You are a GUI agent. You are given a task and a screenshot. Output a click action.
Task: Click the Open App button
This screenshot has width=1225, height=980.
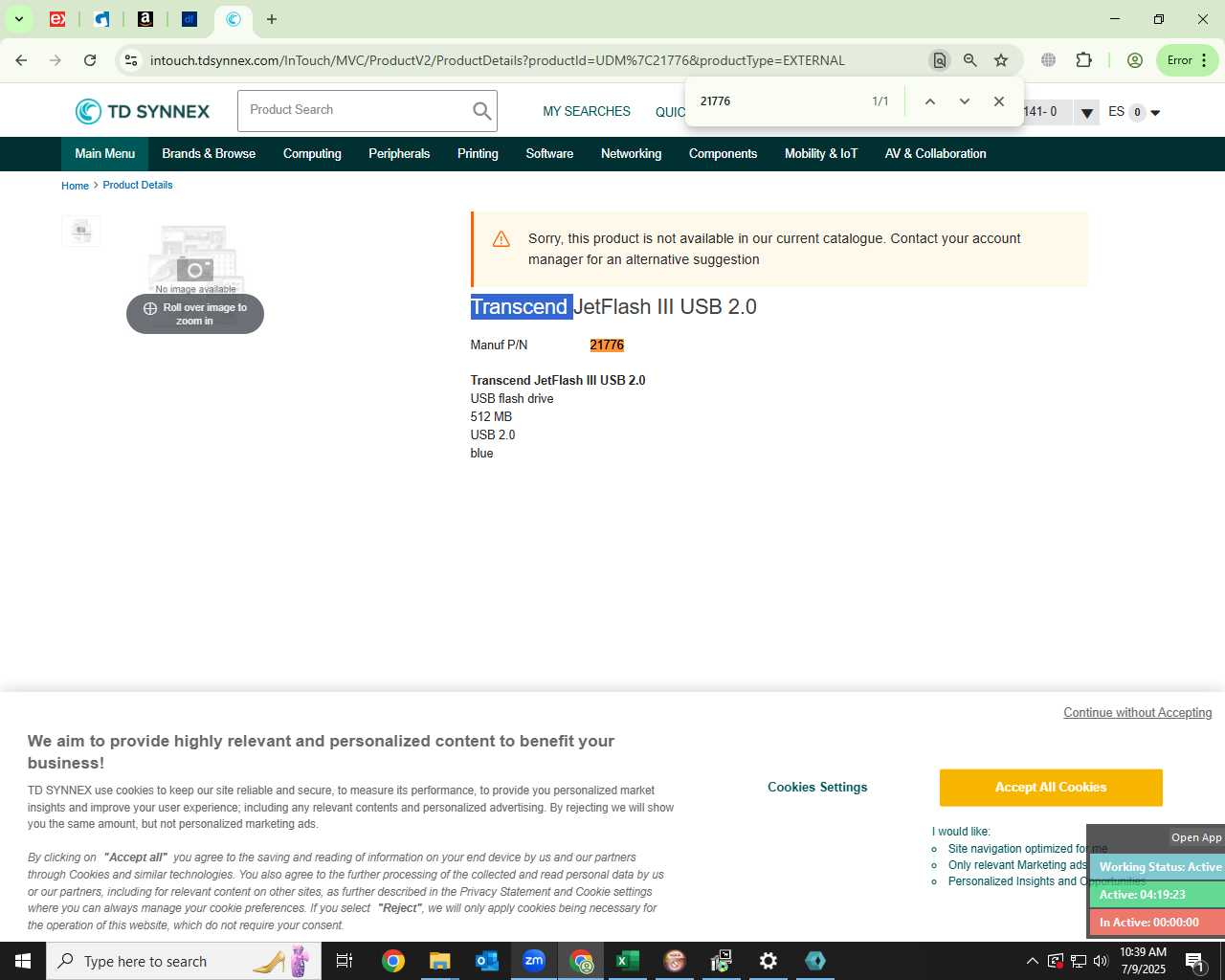pos(1196,837)
